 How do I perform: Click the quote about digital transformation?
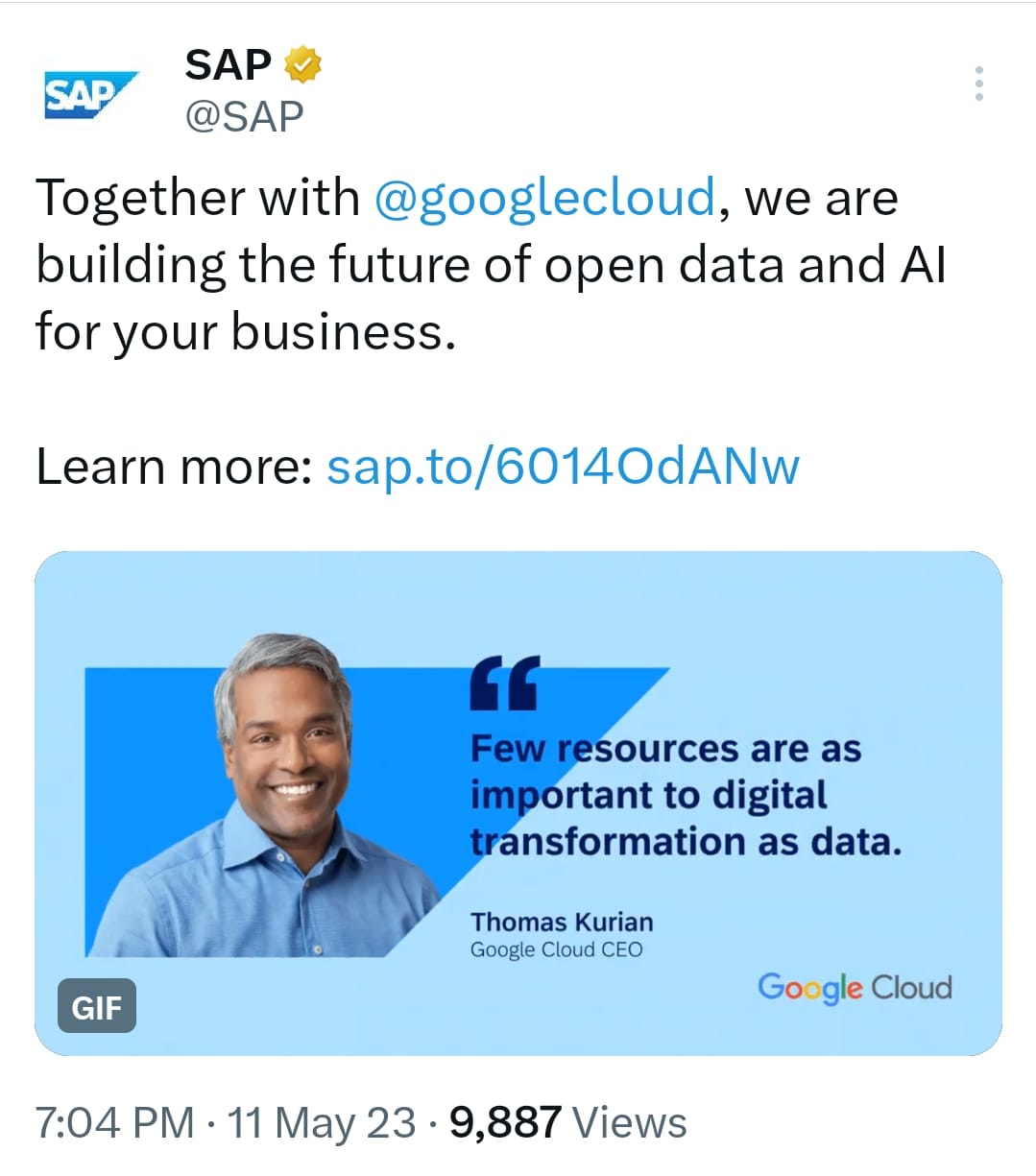(x=686, y=795)
